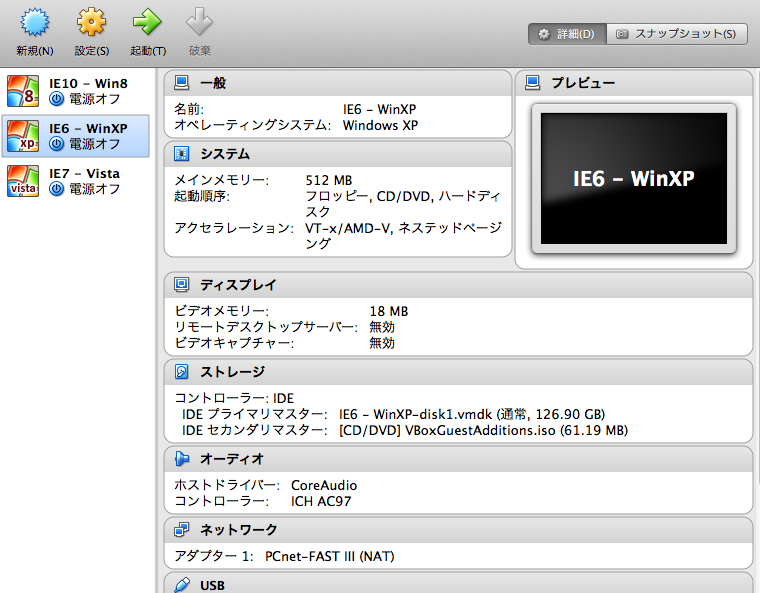Click the システム section chip icon
Screen dimensions: 760x593
182,154
